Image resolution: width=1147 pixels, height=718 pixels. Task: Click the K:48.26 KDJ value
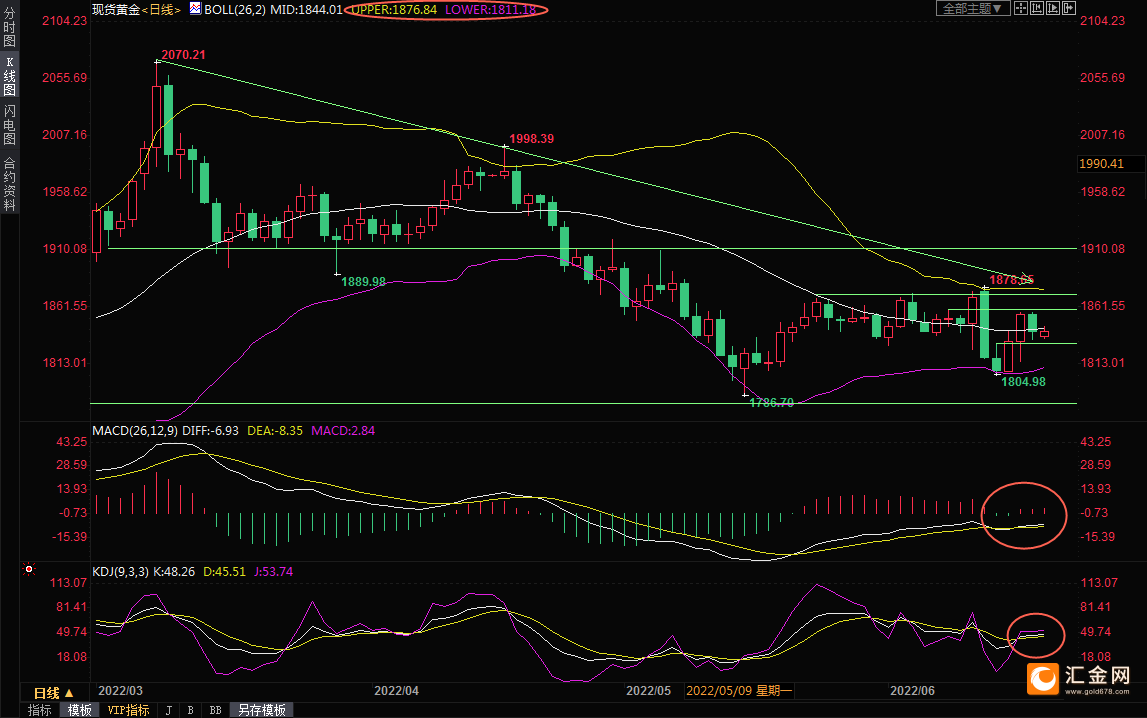tap(174, 572)
